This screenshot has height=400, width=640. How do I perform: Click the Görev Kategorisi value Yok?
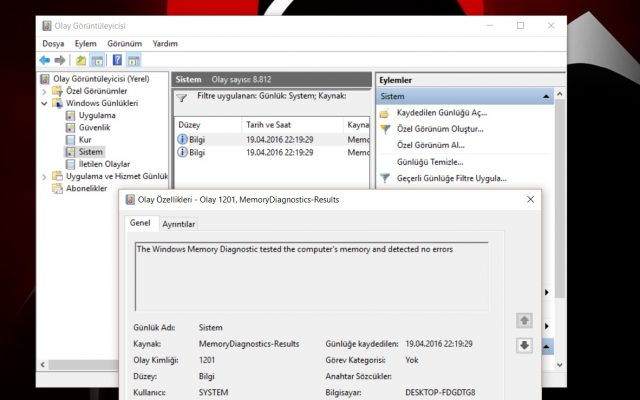coord(412,360)
